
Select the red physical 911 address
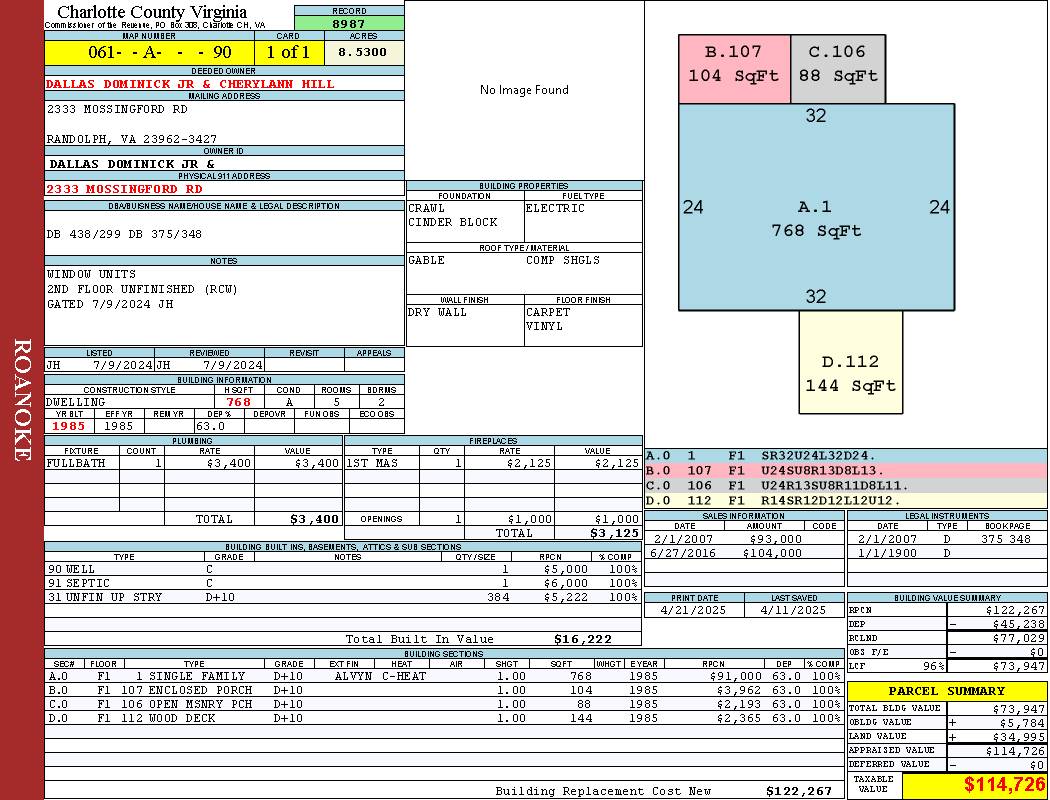pyautogui.click(x=124, y=189)
